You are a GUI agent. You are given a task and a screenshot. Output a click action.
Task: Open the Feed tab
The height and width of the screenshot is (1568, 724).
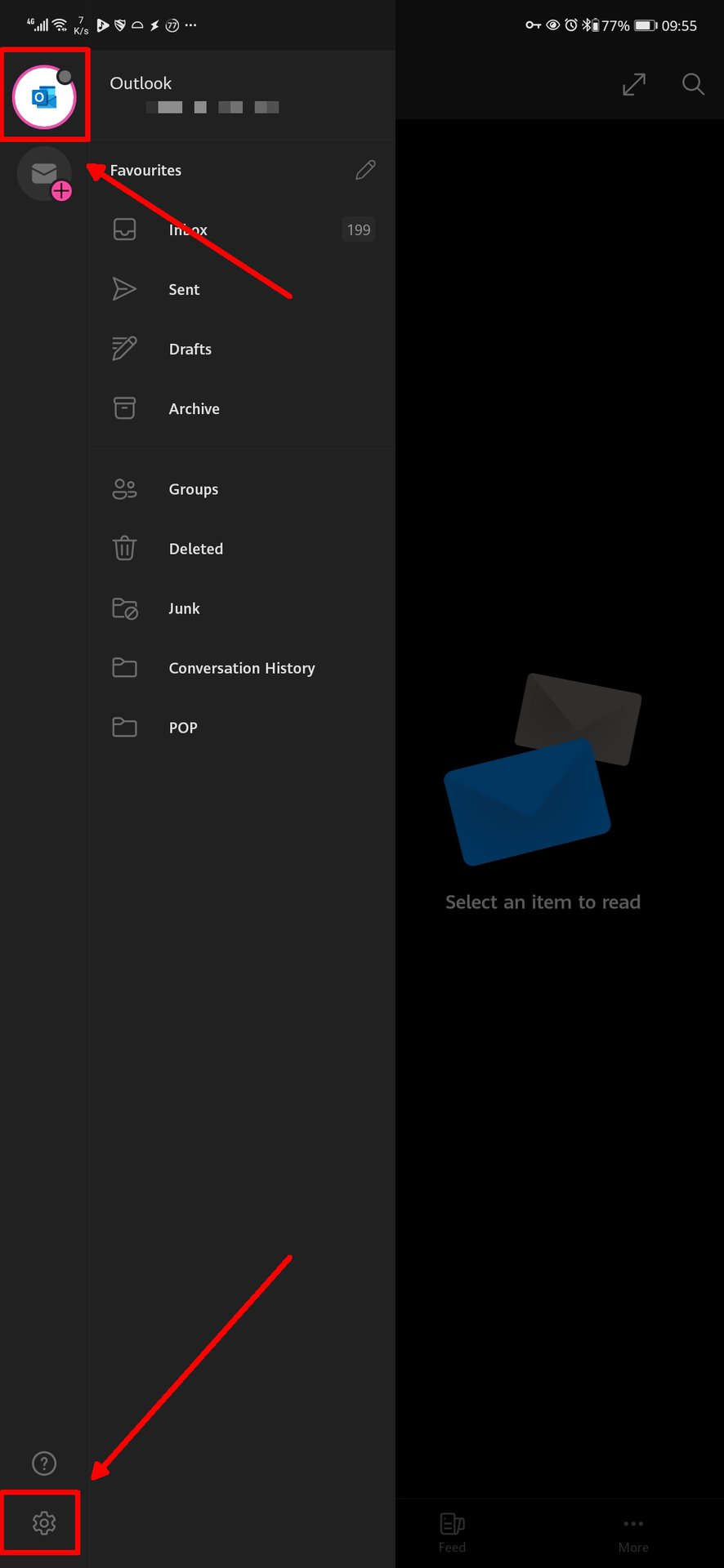coord(452,1532)
